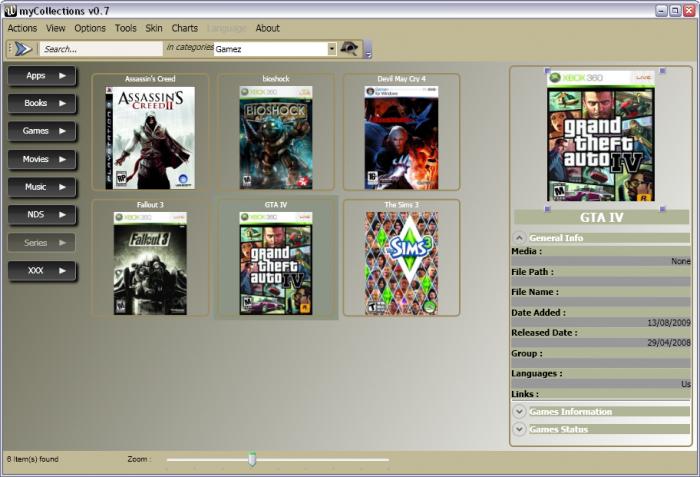Click the hat-shaped icon beside the category dropdown
The width and height of the screenshot is (700, 477).
350,48
